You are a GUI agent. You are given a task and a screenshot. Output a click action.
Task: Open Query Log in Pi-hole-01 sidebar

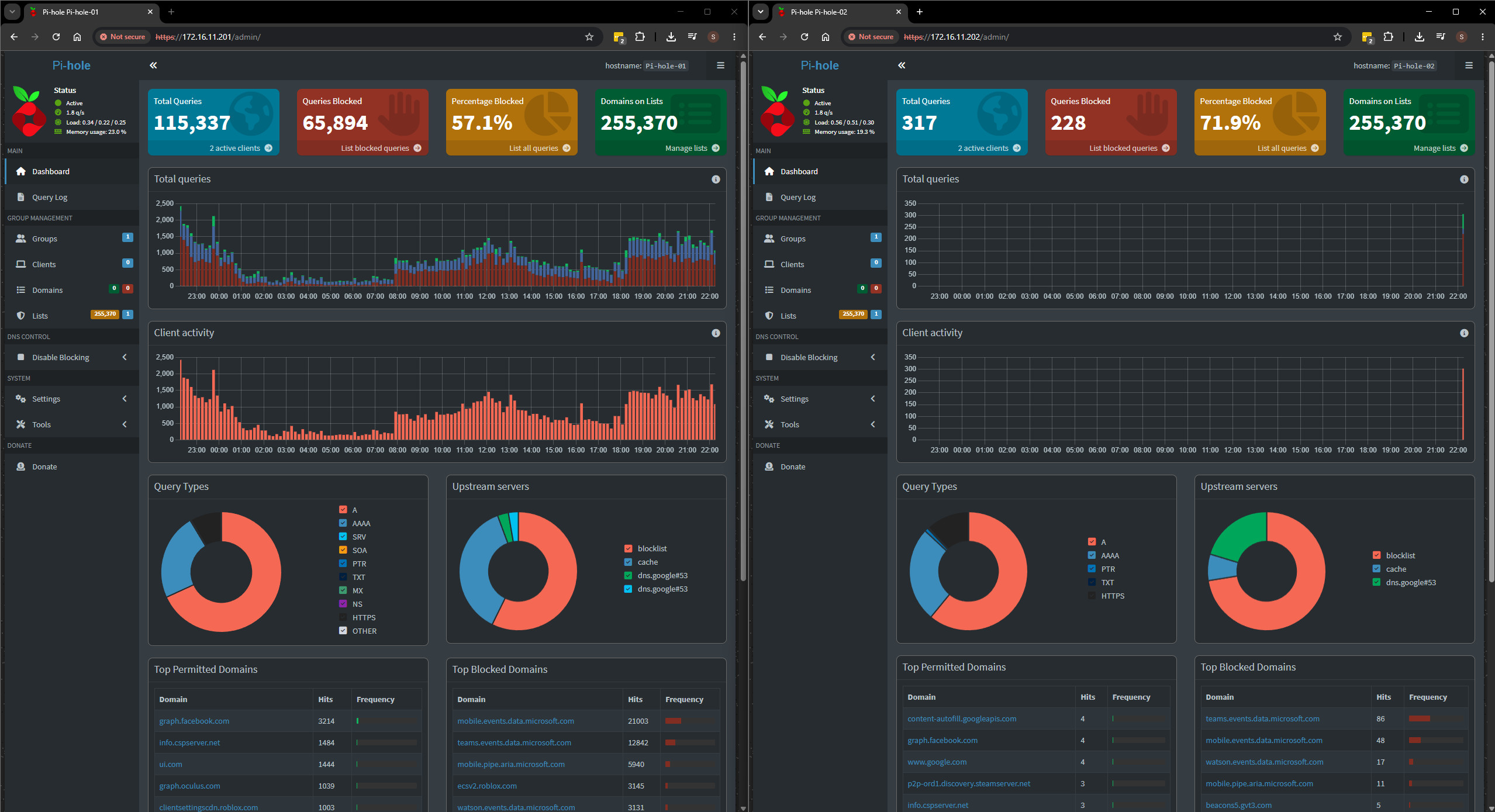tap(72, 197)
